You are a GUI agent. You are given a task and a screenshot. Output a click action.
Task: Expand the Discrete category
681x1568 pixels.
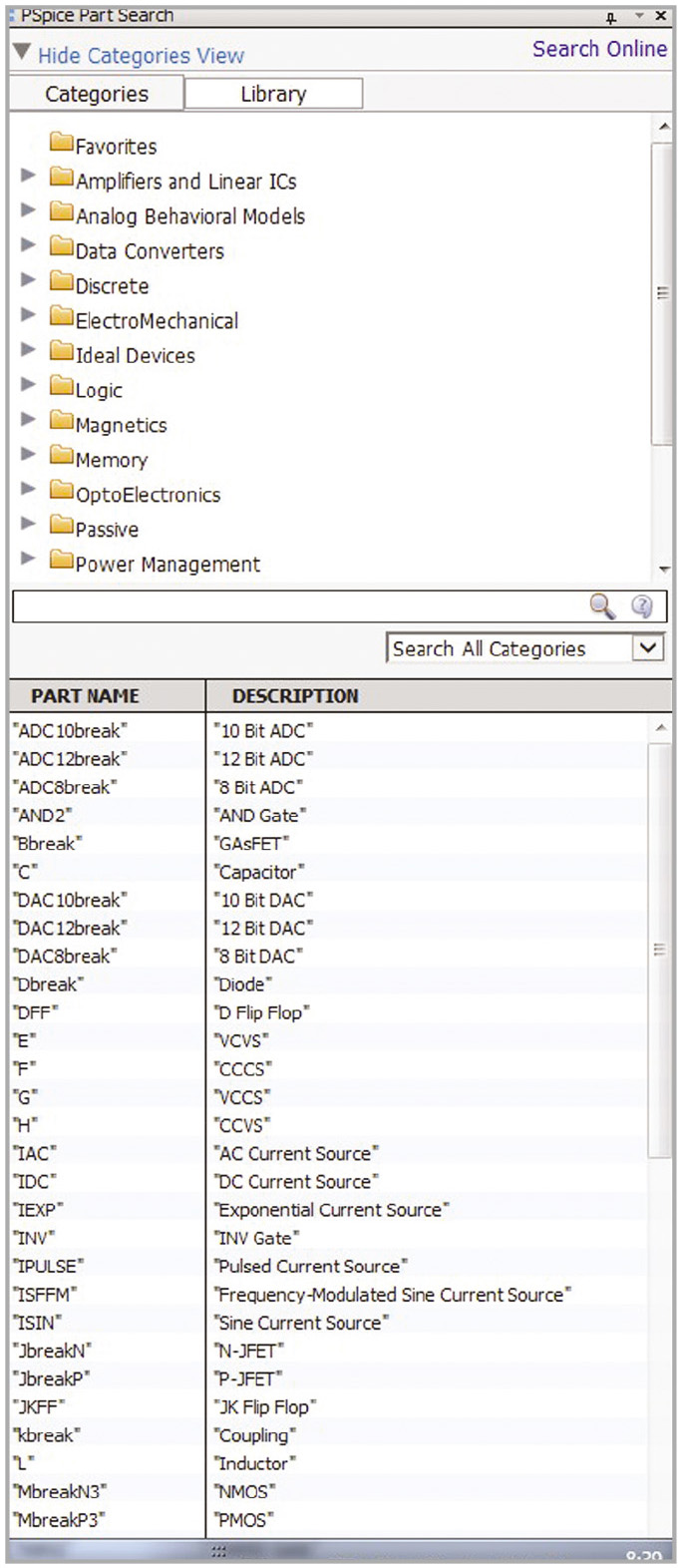click(x=28, y=280)
